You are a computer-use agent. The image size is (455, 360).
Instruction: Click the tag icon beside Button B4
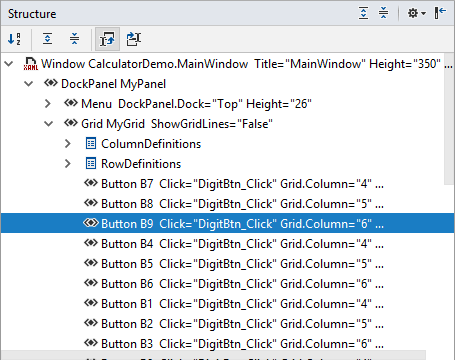click(91, 243)
